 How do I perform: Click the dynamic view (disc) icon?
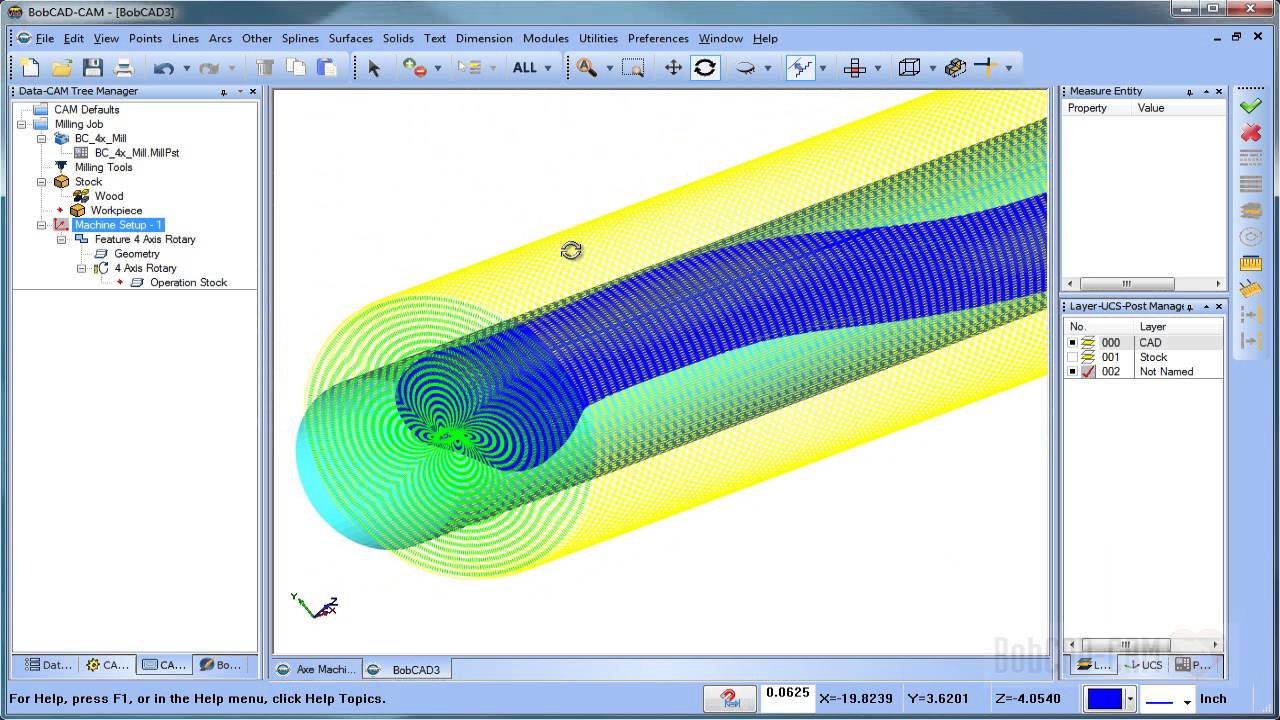coord(745,68)
